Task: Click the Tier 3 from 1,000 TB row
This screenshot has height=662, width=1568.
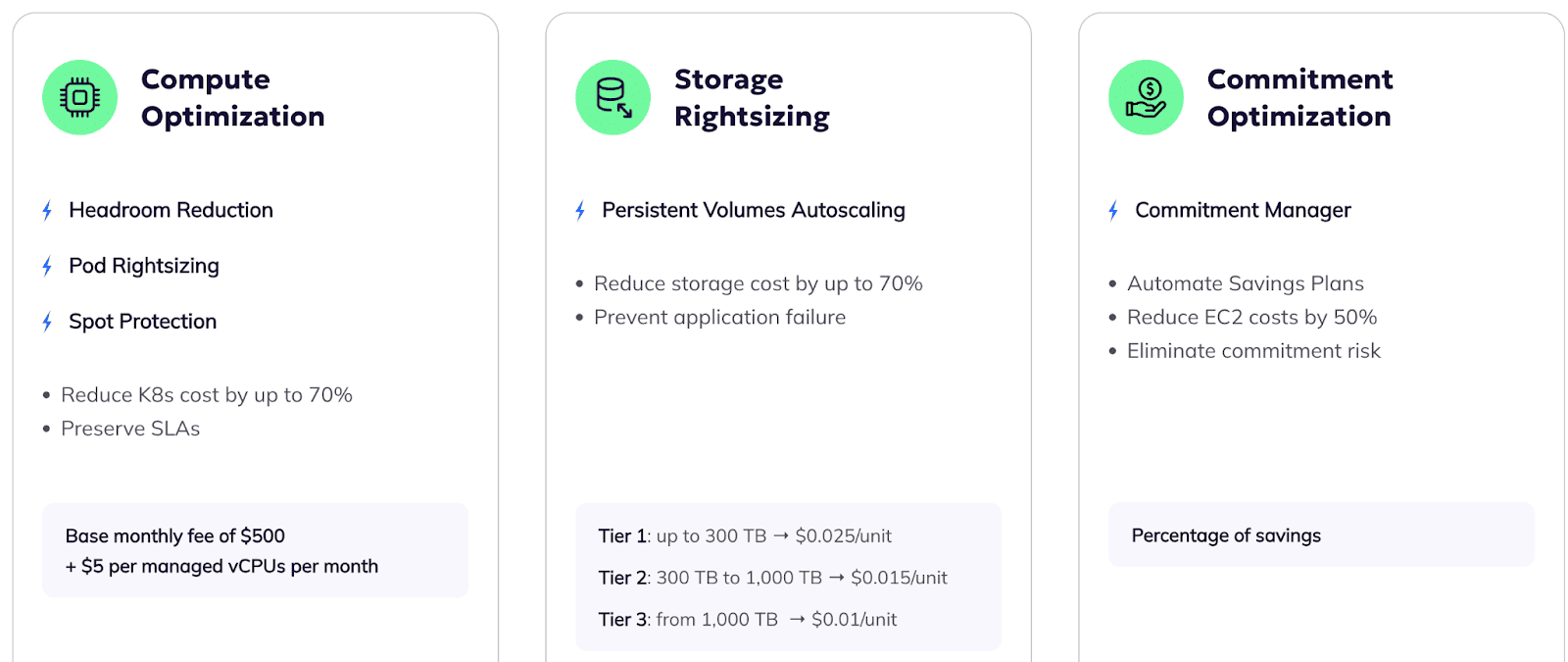Action: pos(748,620)
